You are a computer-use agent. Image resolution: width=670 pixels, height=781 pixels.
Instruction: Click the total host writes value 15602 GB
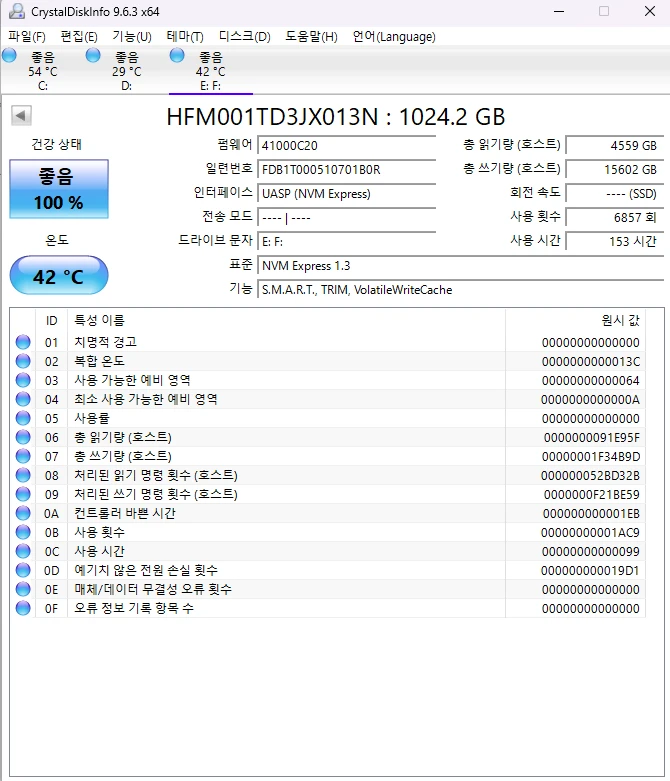pyautogui.click(x=615, y=169)
